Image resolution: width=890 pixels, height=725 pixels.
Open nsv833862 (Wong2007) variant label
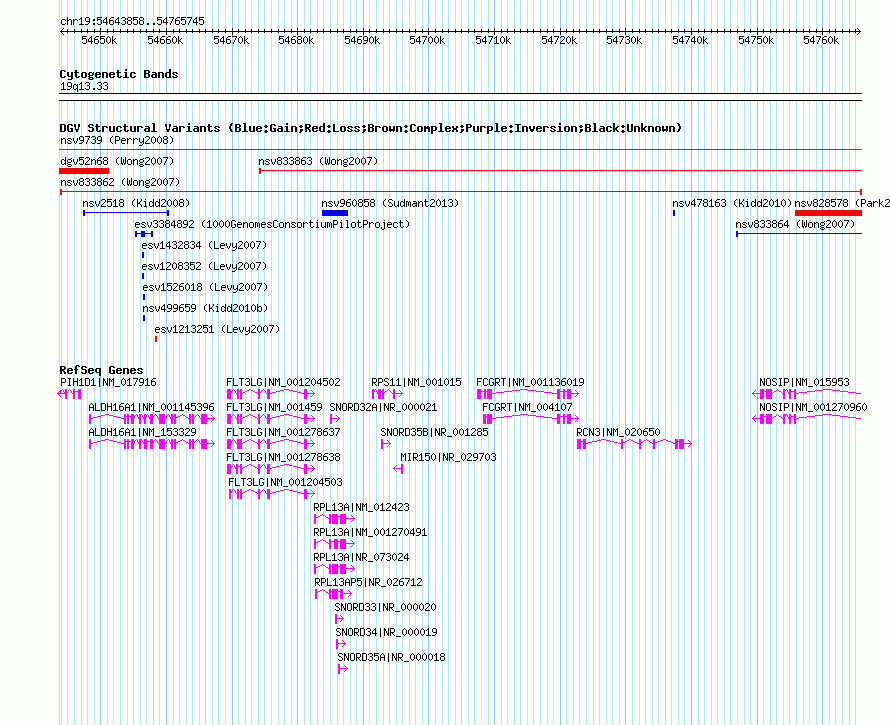120,182
